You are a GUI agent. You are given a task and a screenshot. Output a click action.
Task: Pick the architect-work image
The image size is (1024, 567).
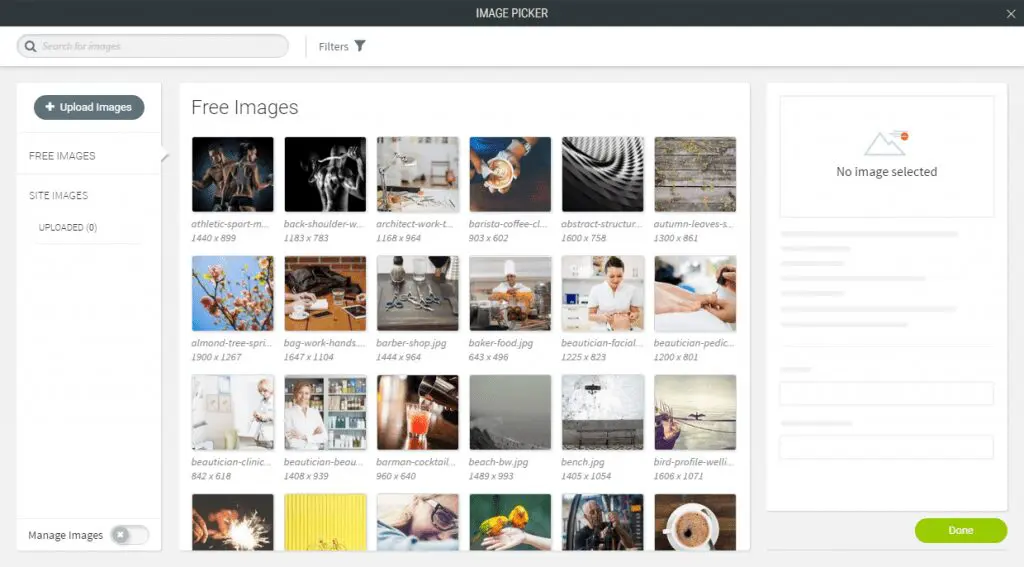[418, 174]
